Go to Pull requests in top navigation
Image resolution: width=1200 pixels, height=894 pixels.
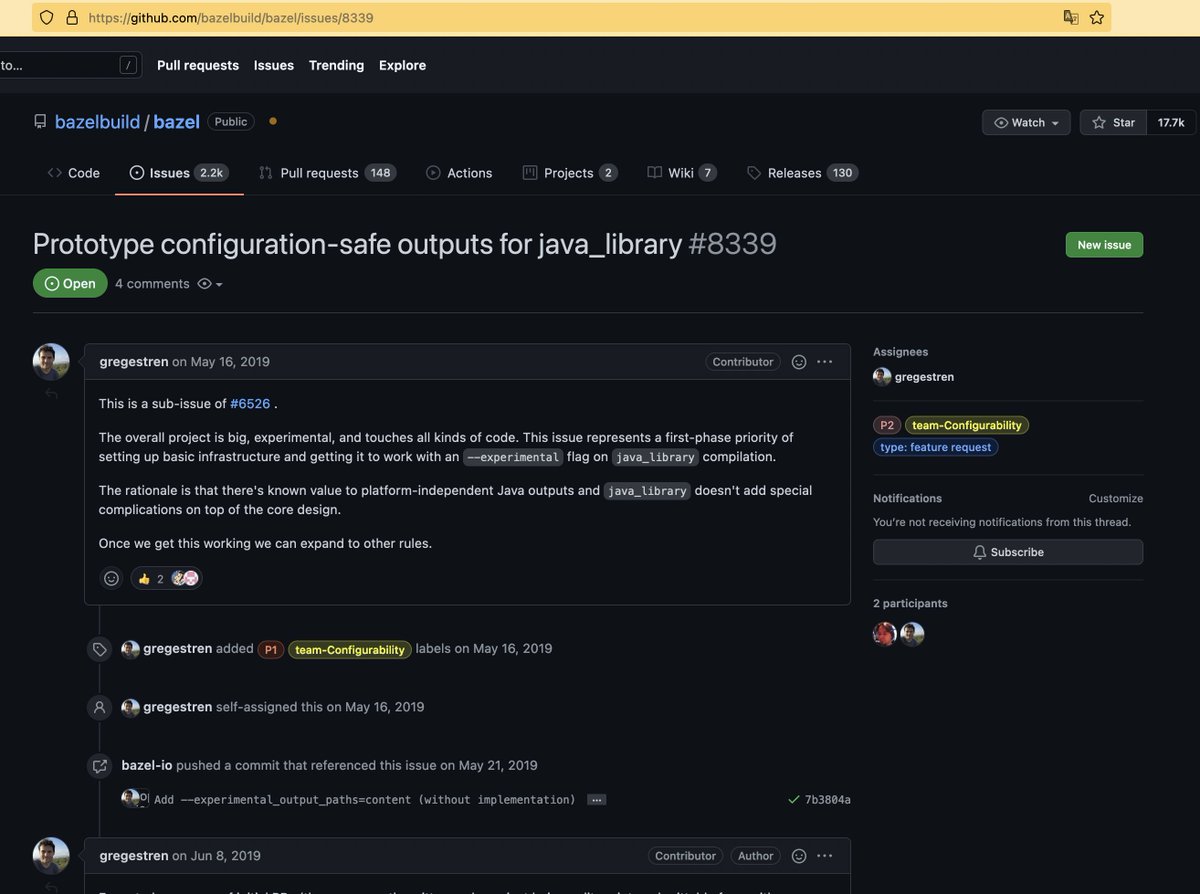(x=198, y=65)
